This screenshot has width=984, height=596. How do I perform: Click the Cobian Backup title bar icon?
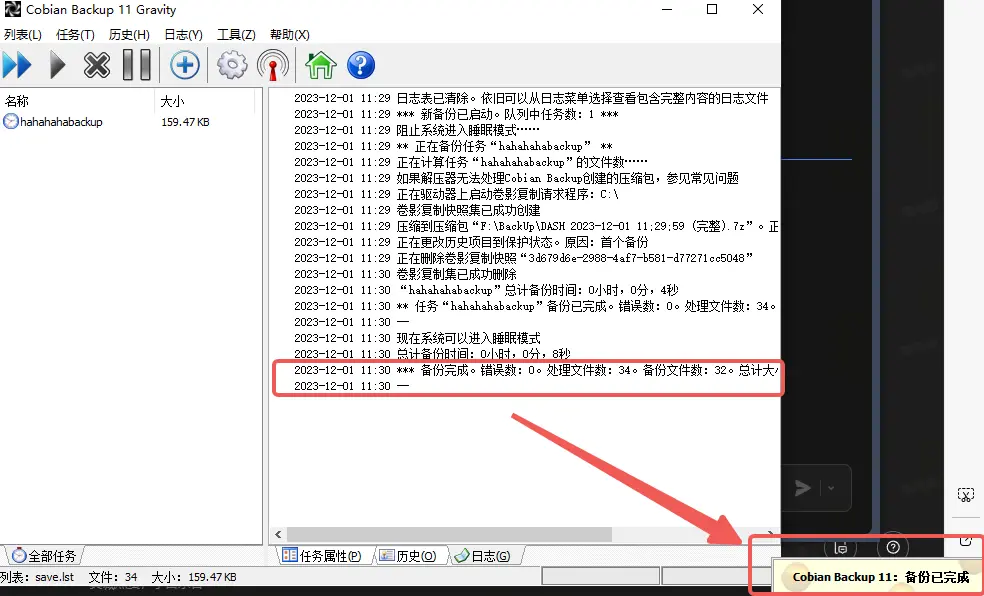click(12, 9)
